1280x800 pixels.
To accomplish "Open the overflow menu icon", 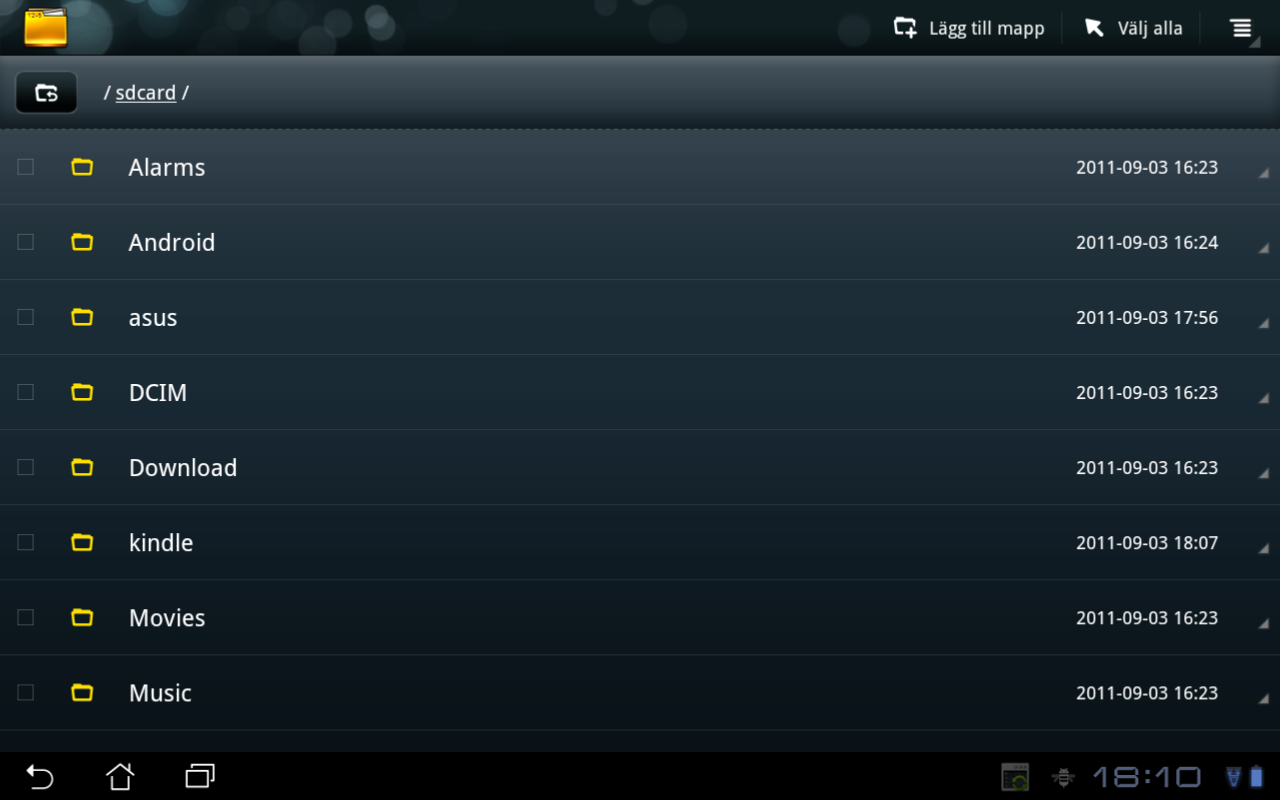I will 1241,28.
